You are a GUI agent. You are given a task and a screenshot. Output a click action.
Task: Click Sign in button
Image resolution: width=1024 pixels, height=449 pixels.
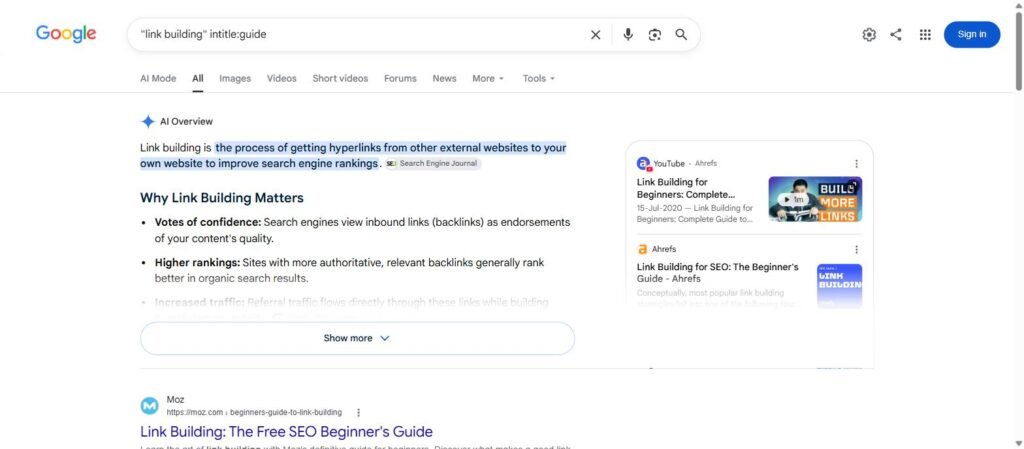[972, 35]
